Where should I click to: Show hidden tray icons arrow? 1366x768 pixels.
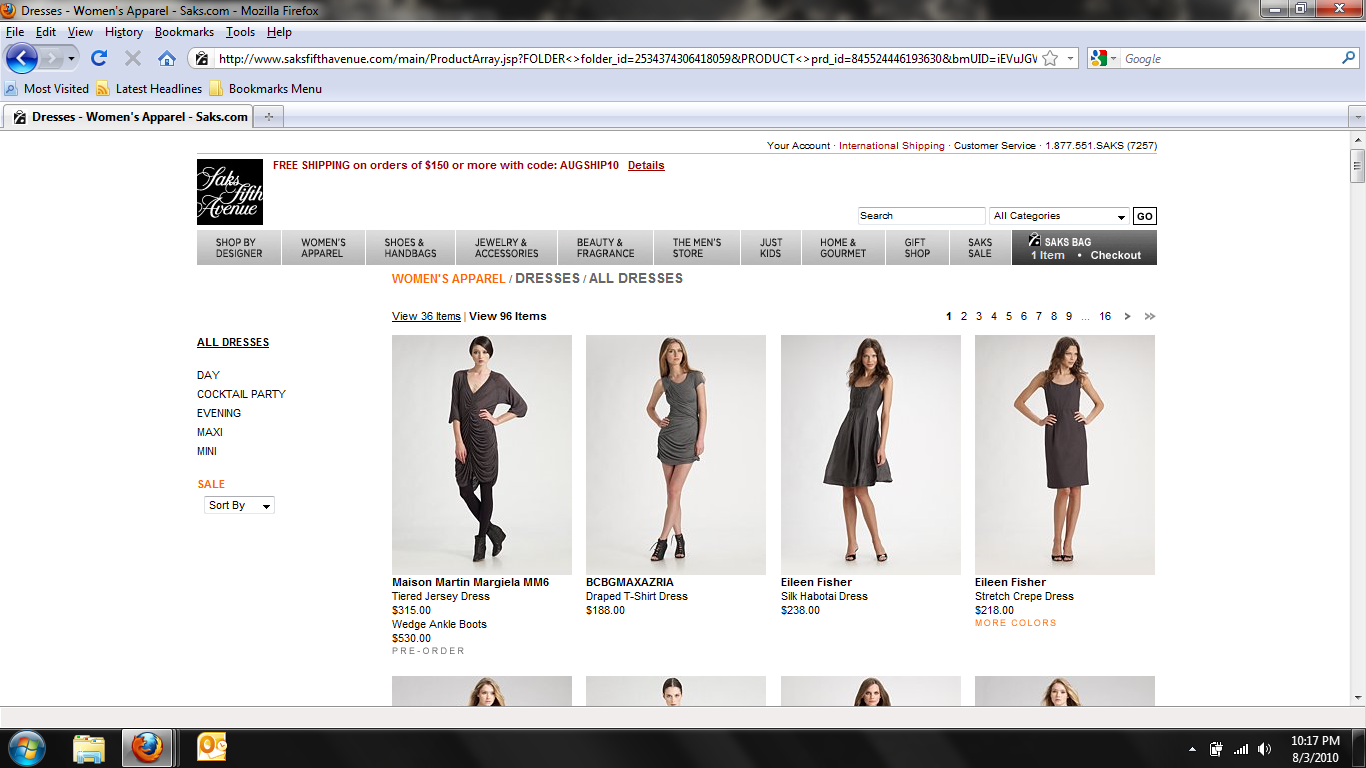(1193, 749)
